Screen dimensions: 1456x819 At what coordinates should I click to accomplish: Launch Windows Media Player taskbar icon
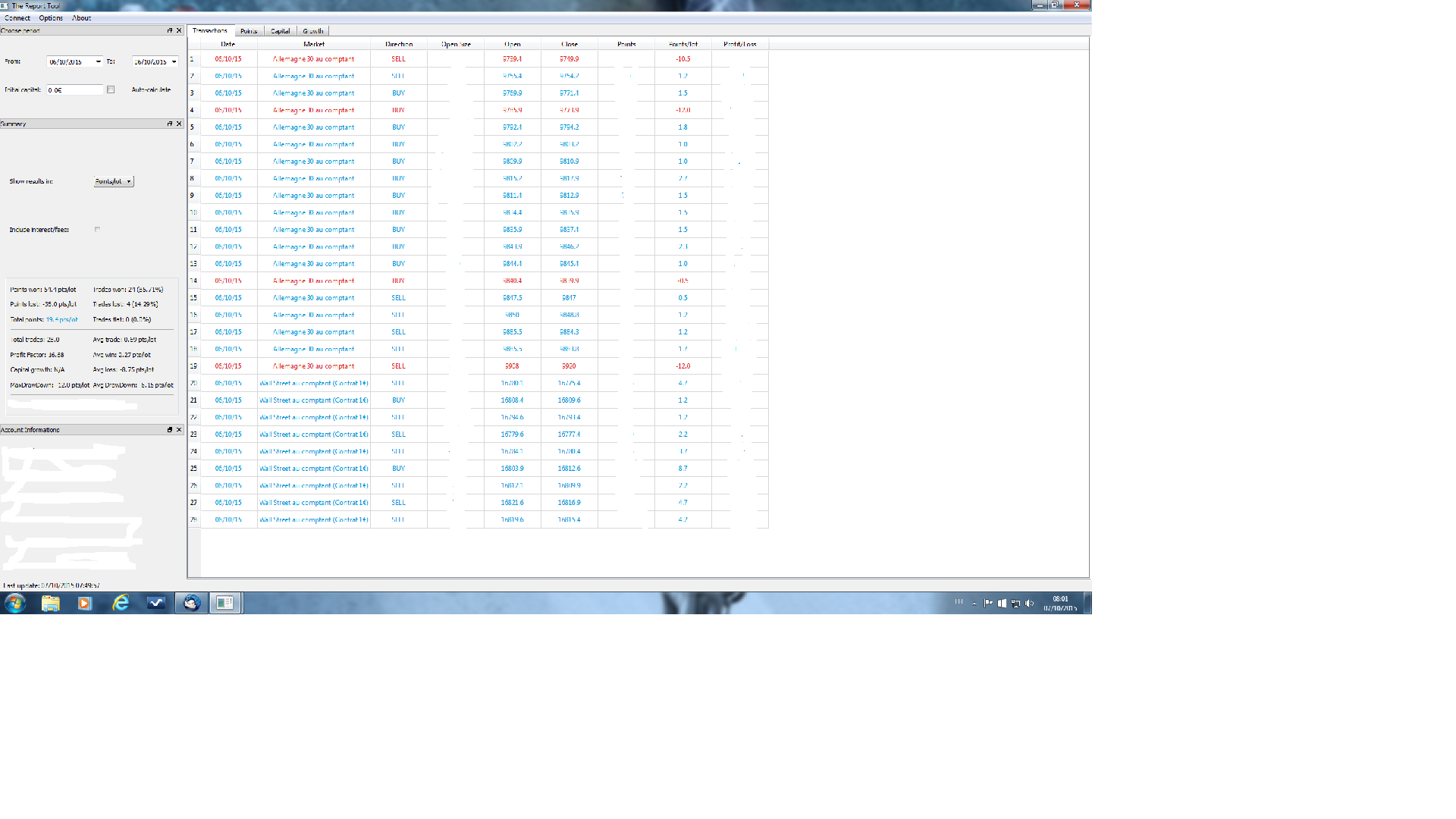pos(85,603)
